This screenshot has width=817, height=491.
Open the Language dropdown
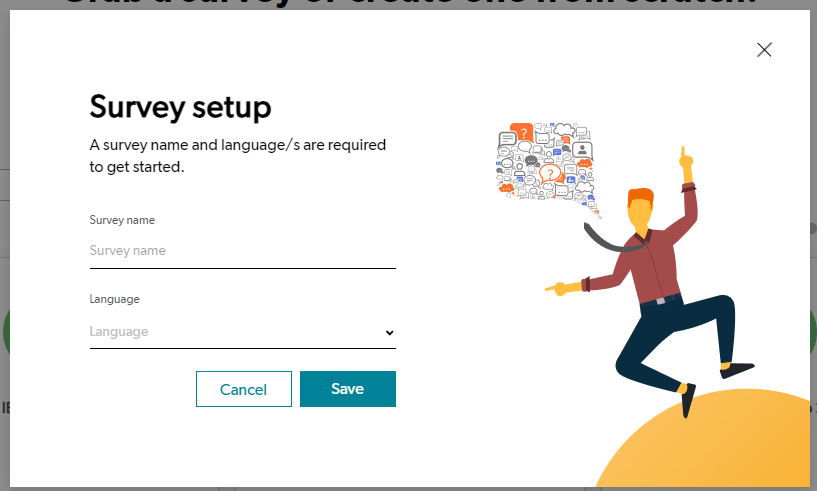click(242, 332)
